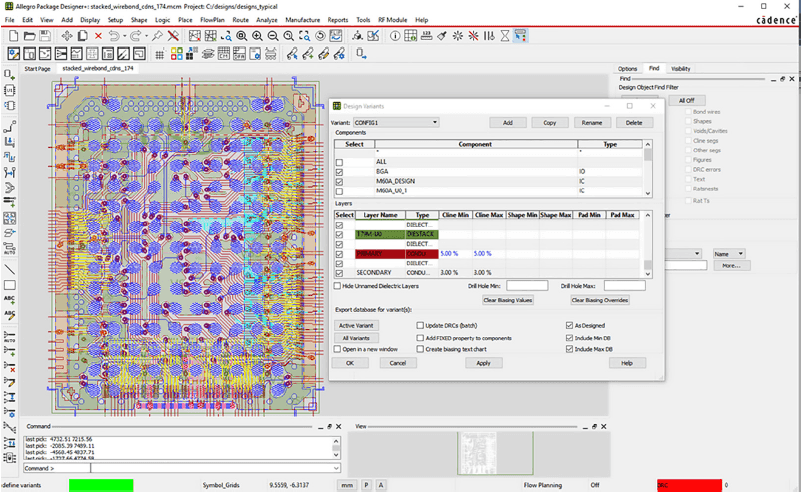
Task: Uncheck the Include Max DB checkbox
Action: [569, 350]
